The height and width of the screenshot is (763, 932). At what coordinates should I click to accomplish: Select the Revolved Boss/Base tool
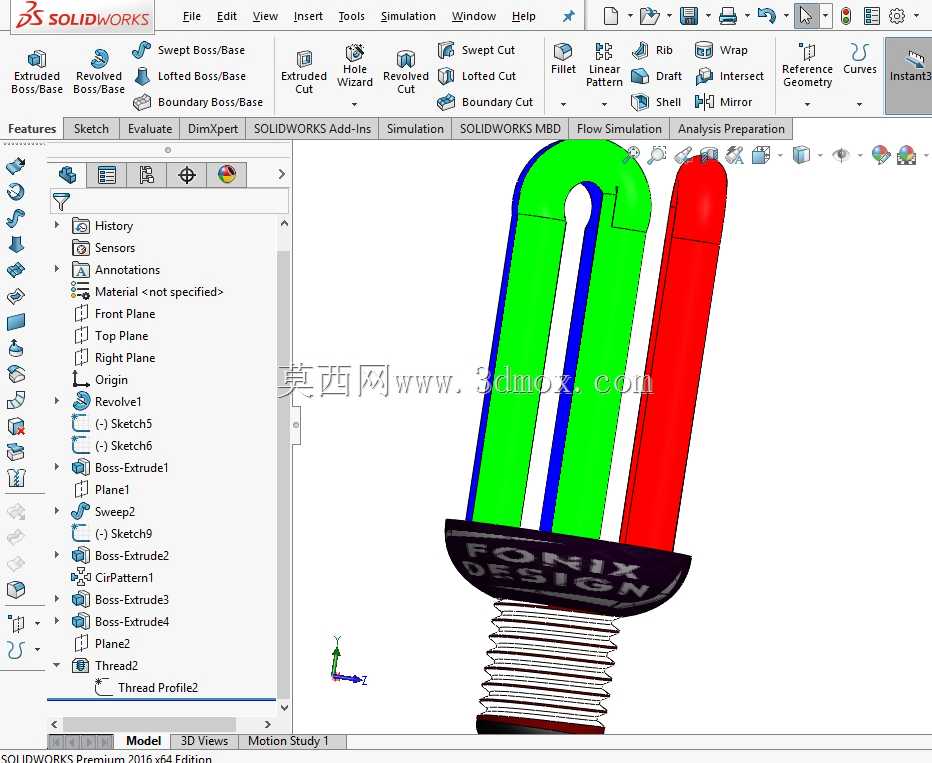click(x=99, y=72)
